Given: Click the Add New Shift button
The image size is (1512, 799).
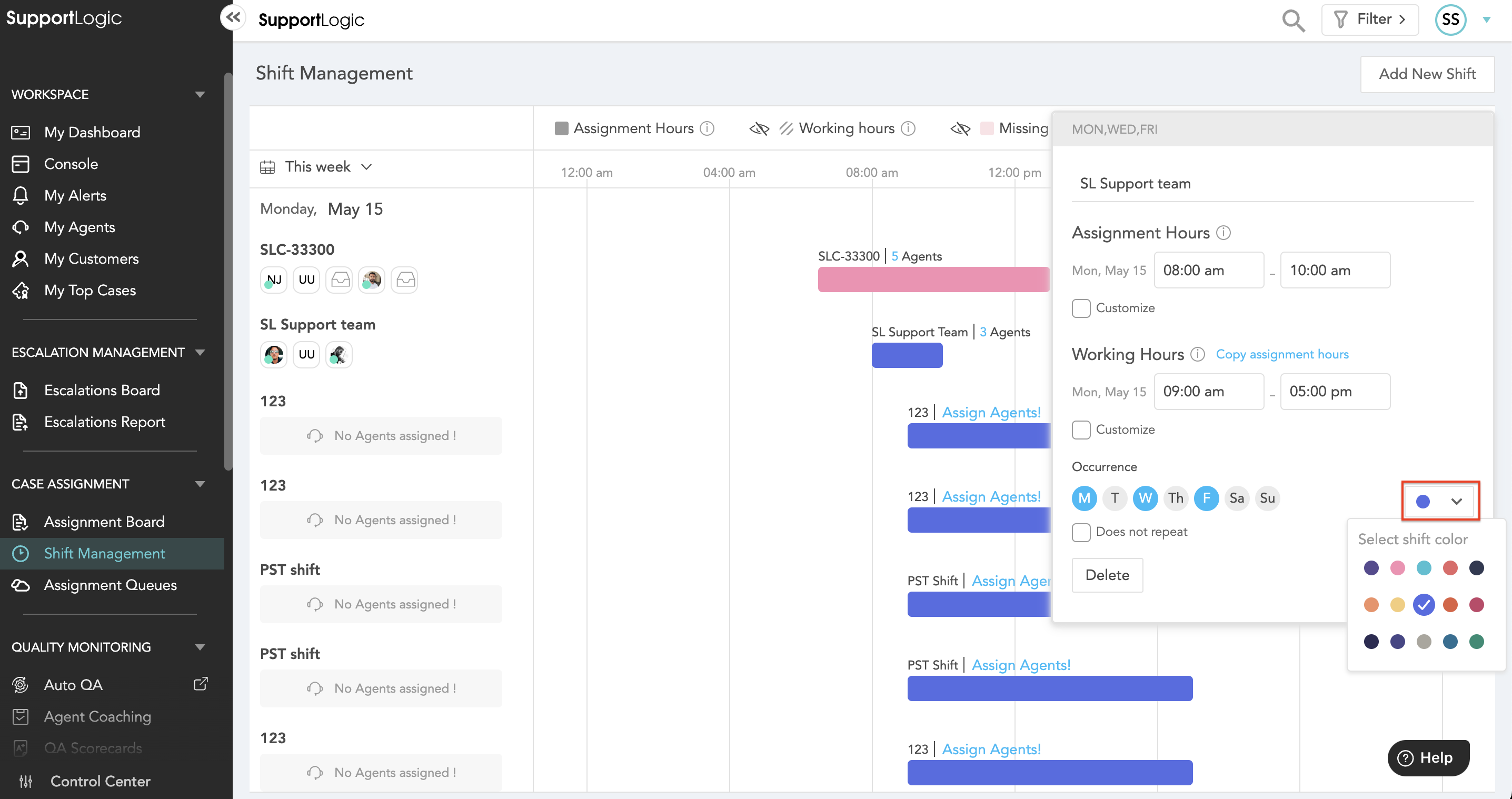Looking at the screenshot, I should [1426, 74].
